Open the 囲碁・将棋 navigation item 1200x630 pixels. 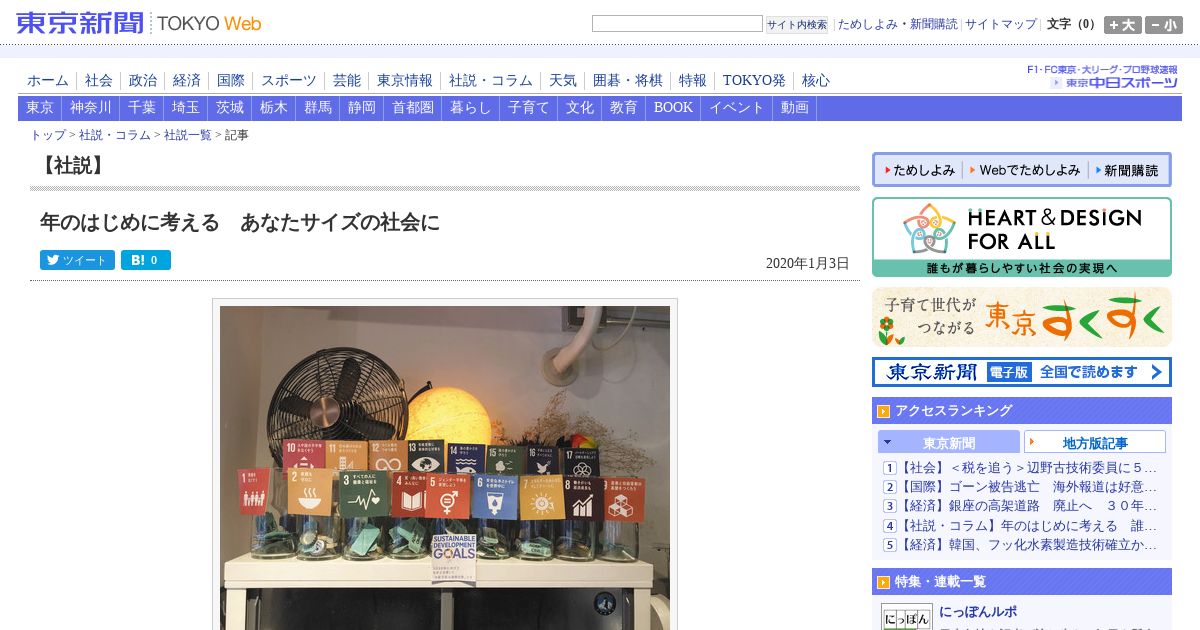628,81
